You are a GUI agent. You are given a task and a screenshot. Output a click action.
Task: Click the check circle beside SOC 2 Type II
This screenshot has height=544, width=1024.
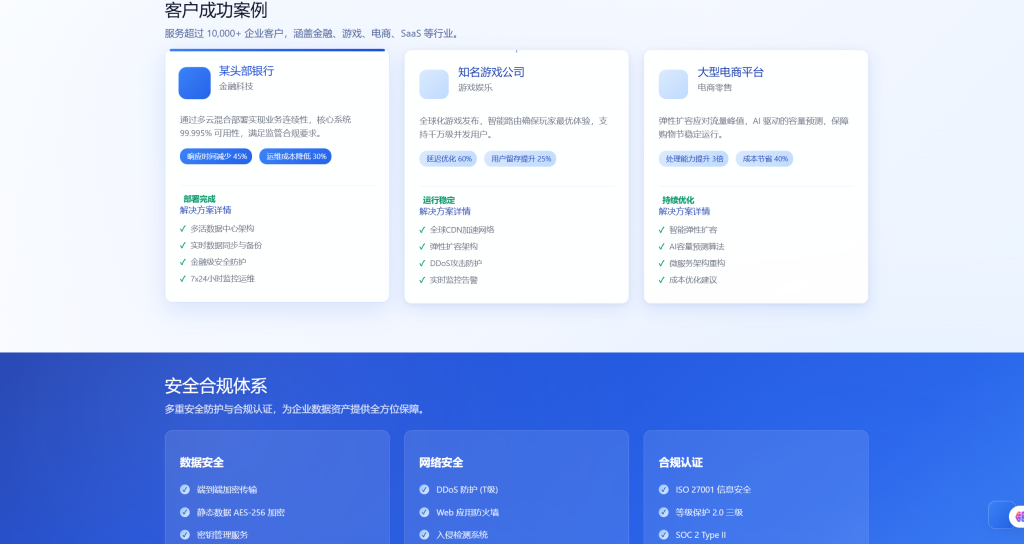point(664,535)
